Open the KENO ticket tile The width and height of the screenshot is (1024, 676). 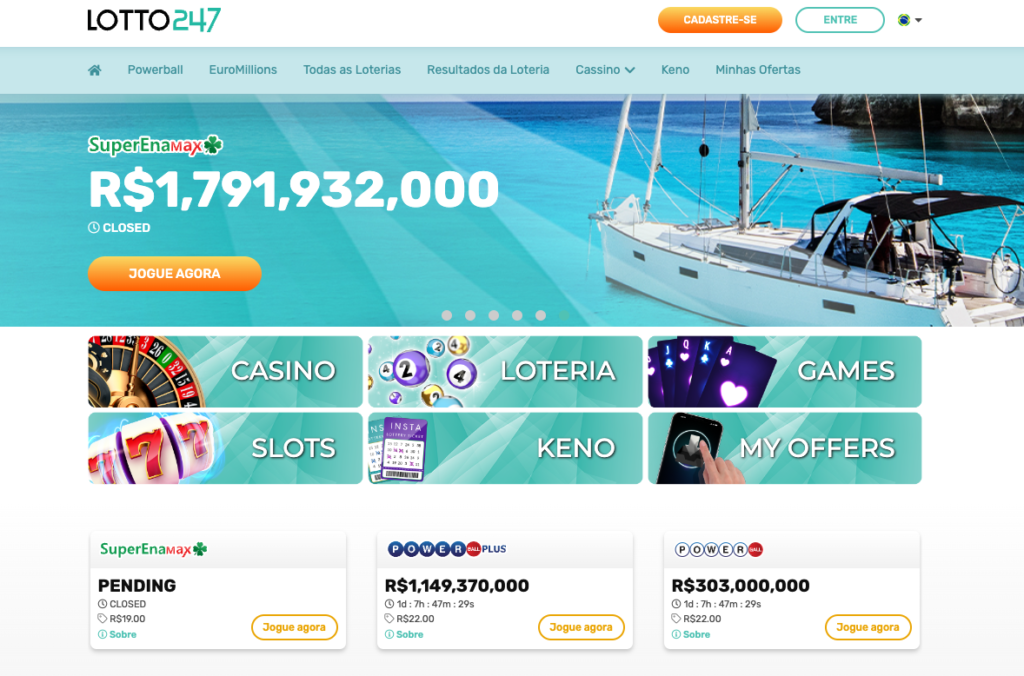point(505,448)
